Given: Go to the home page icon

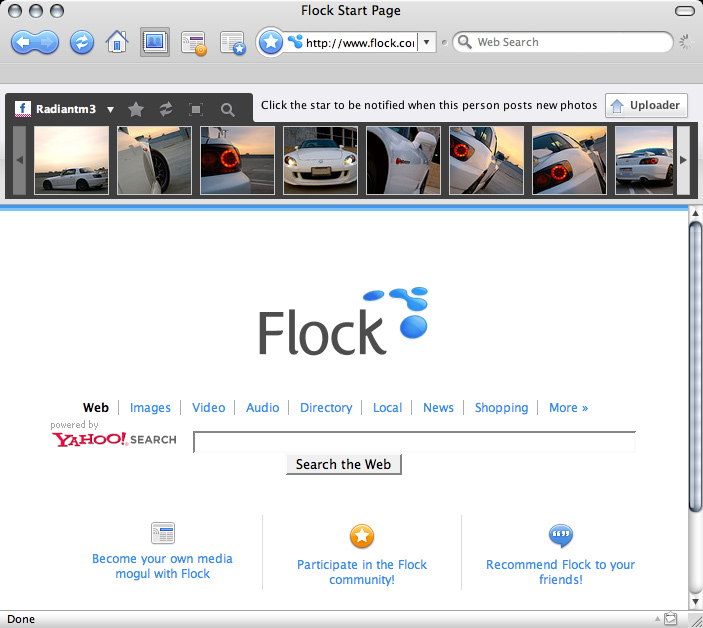Looking at the screenshot, I should [117, 42].
